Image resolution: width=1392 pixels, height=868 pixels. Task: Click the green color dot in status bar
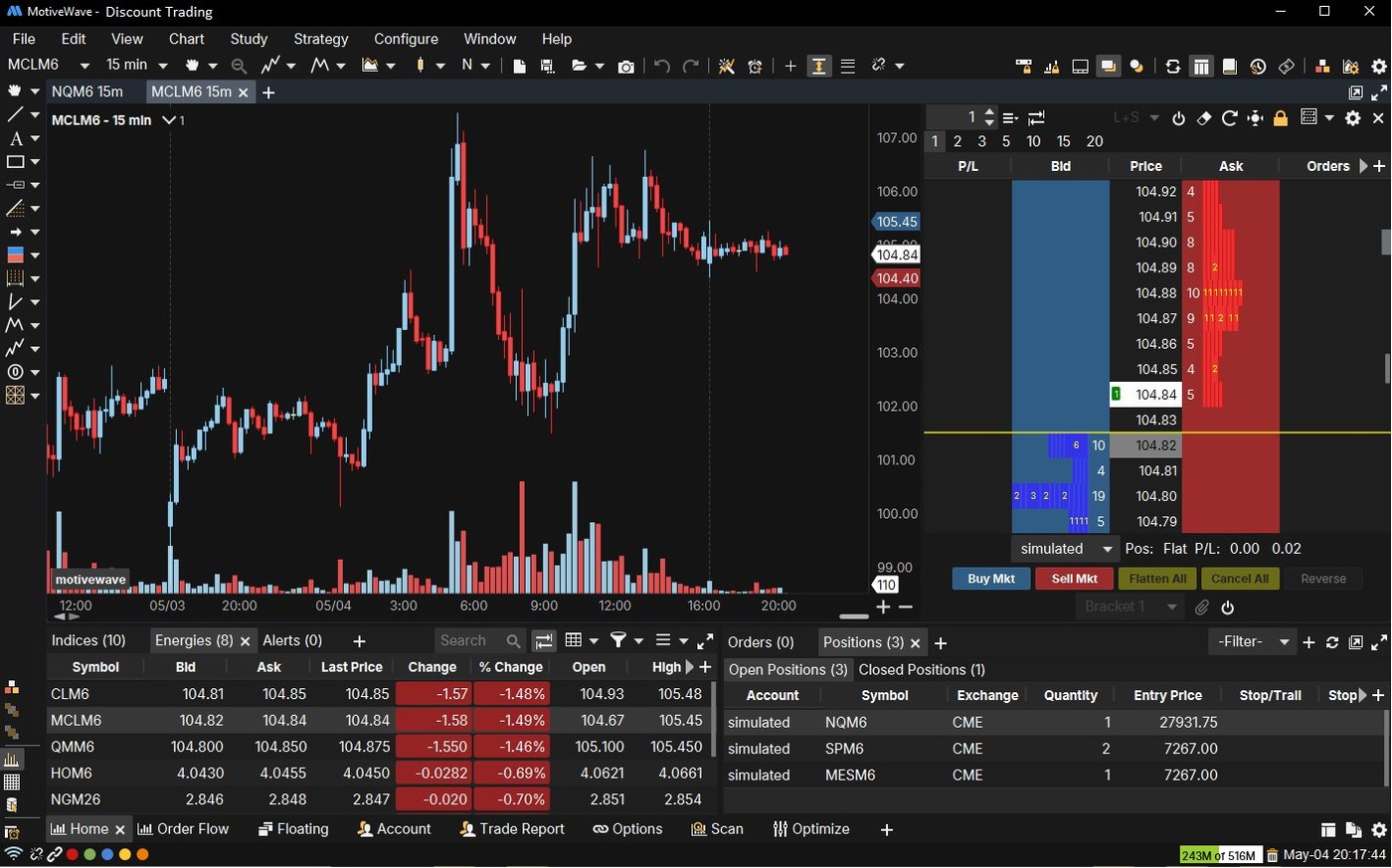89,854
